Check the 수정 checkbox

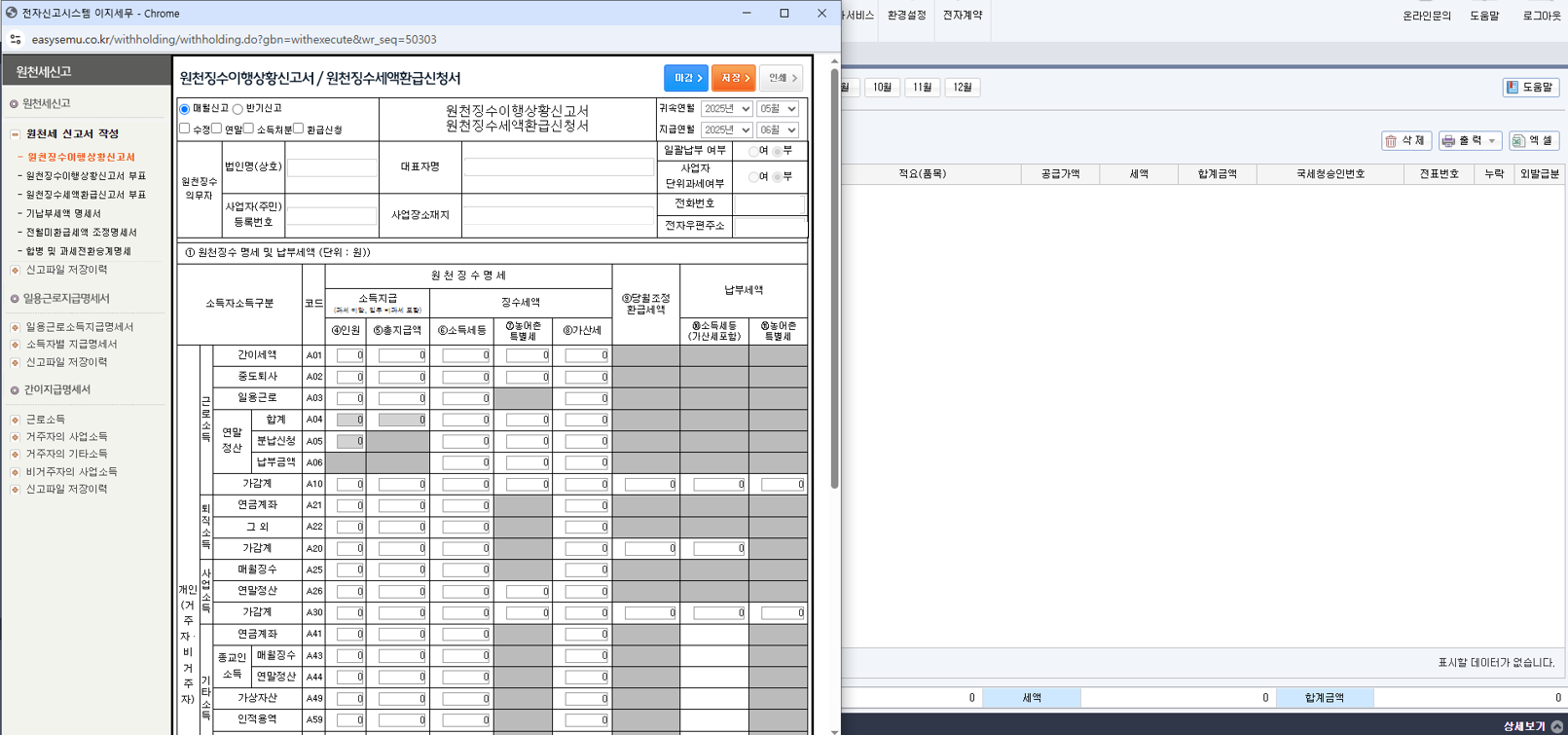click(x=185, y=129)
